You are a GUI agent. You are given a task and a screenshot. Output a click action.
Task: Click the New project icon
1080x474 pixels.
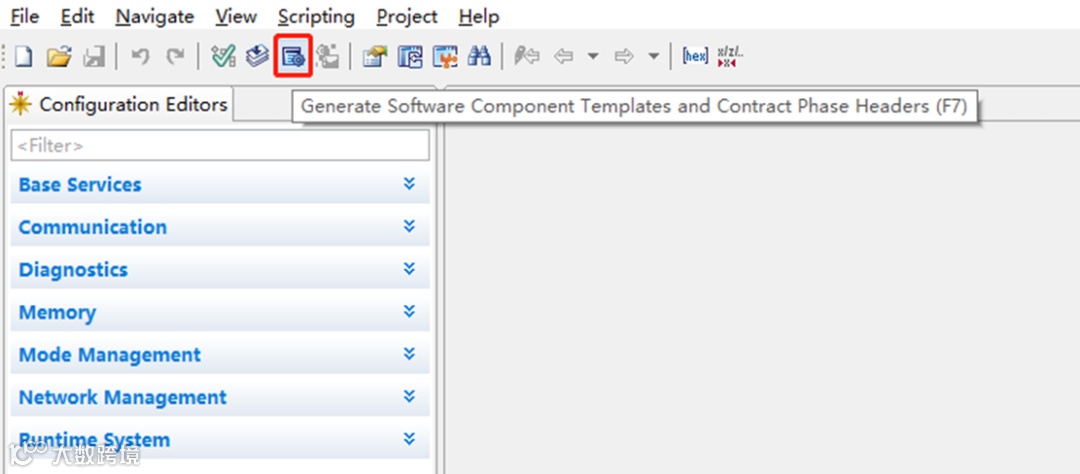pos(23,56)
